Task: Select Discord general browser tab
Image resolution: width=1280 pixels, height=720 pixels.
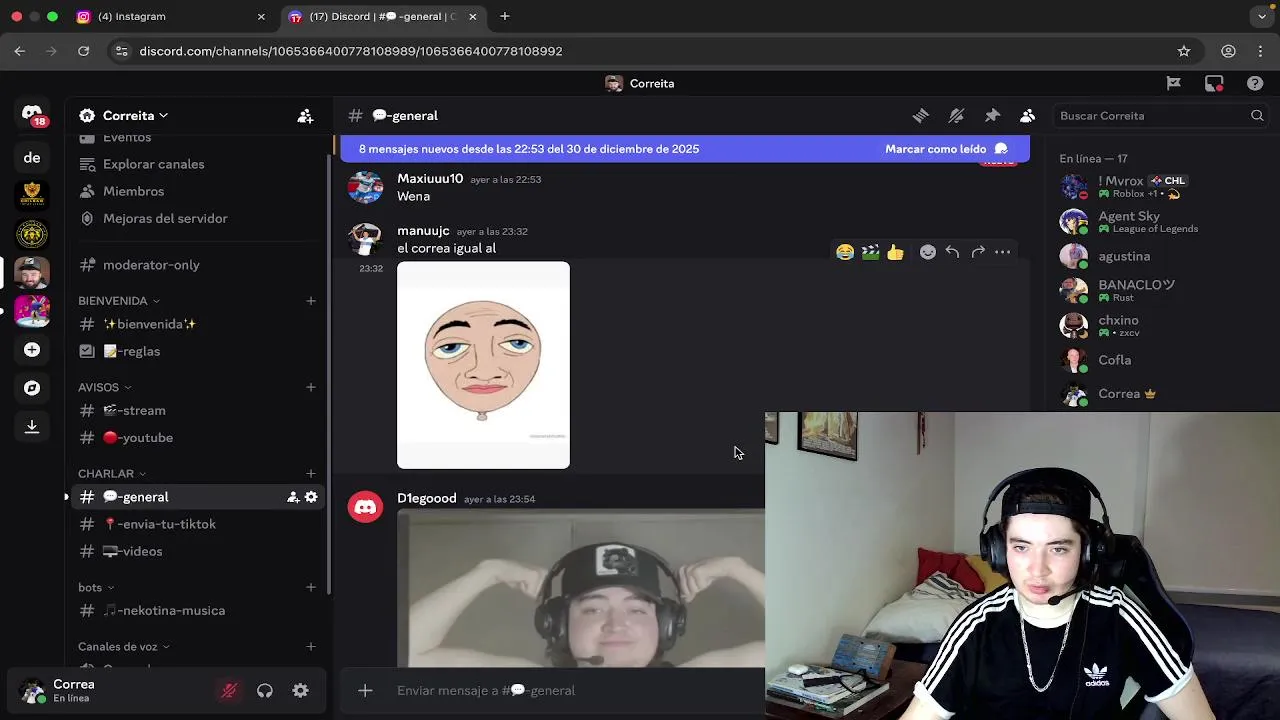Action: point(383,16)
